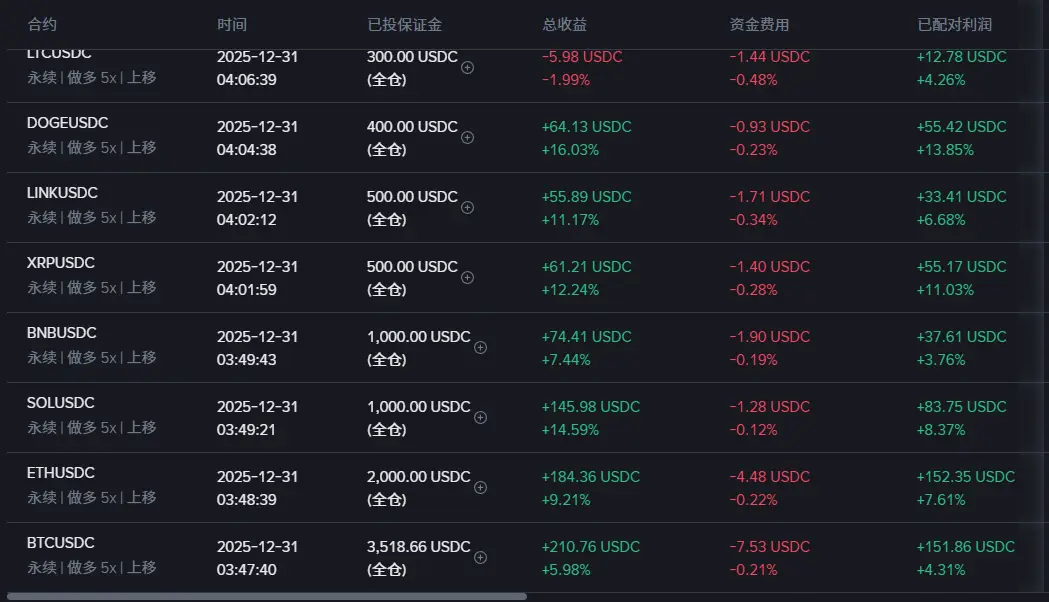
Task: Open the SOLUSDC grid details
Action: click(x=61, y=403)
